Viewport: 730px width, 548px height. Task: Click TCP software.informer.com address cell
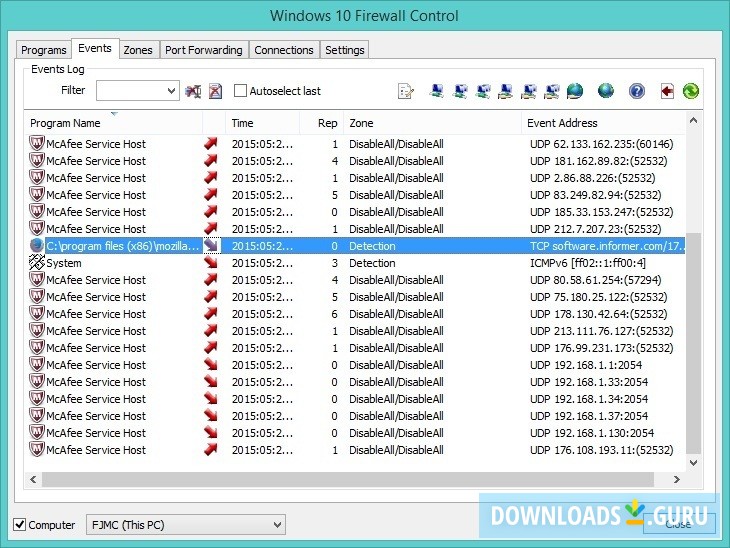pos(607,246)
